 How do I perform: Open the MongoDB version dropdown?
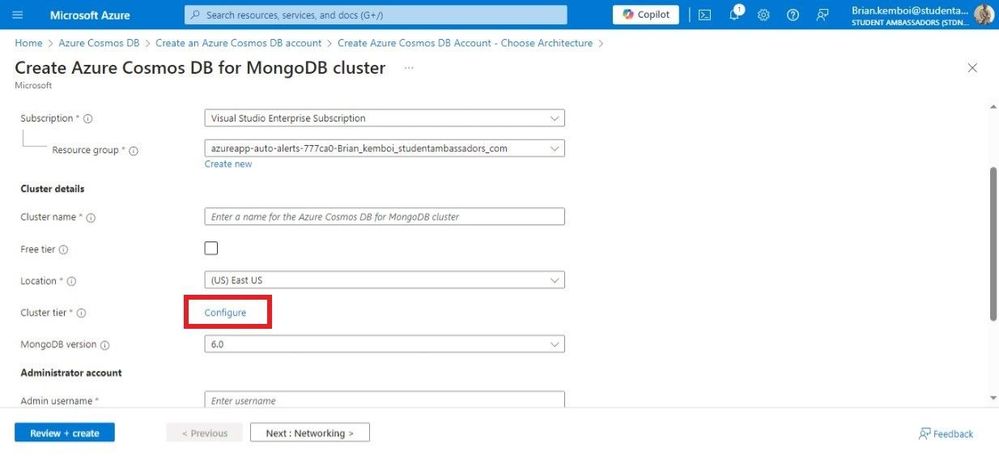point(384,344)
